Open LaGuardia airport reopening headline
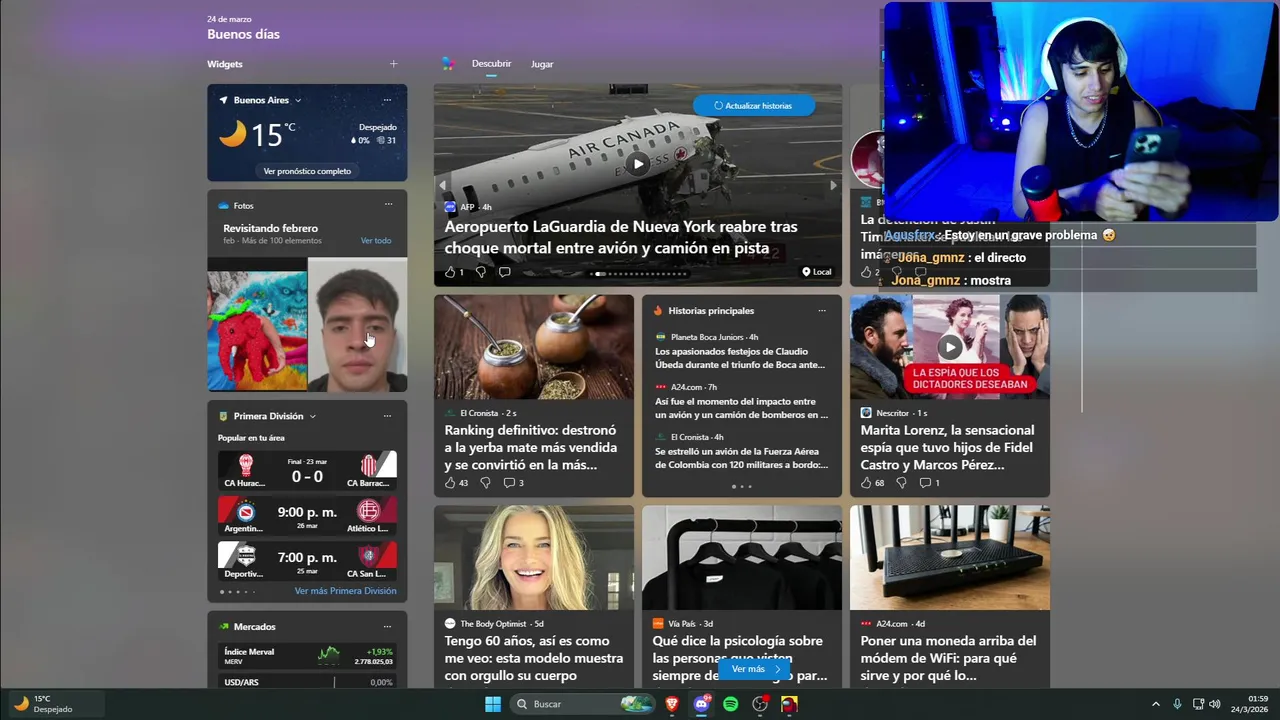This screenshot has width=1280, height=720. point(621,238)
